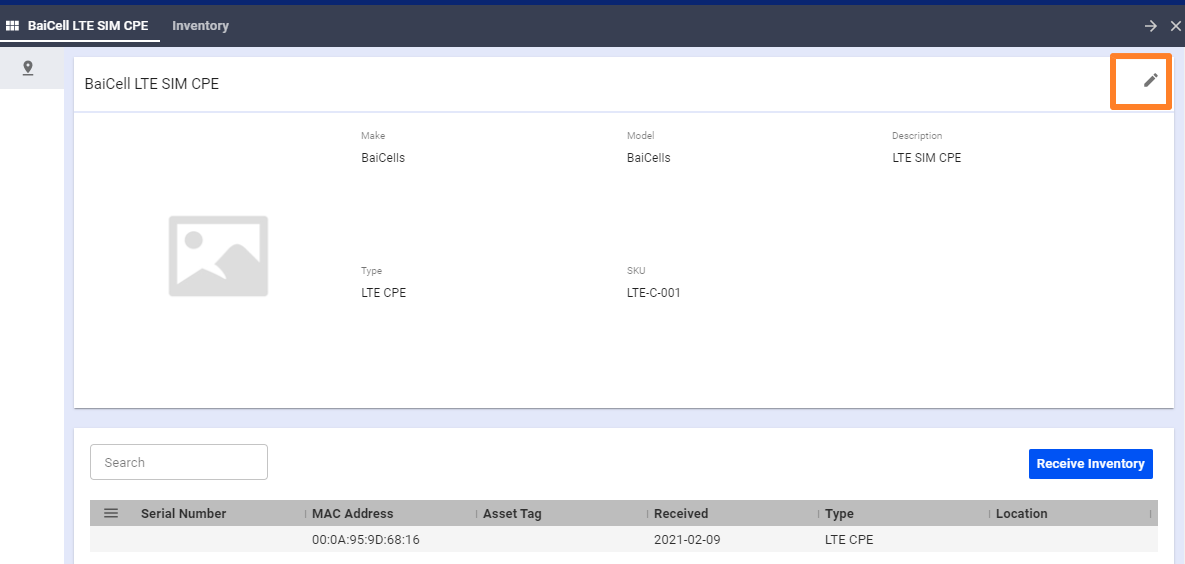Screen dimensions: 1185x564
Task: Click the grid icon beside BaiCell LTE SIM CPE tab
Action: (12, 26)
